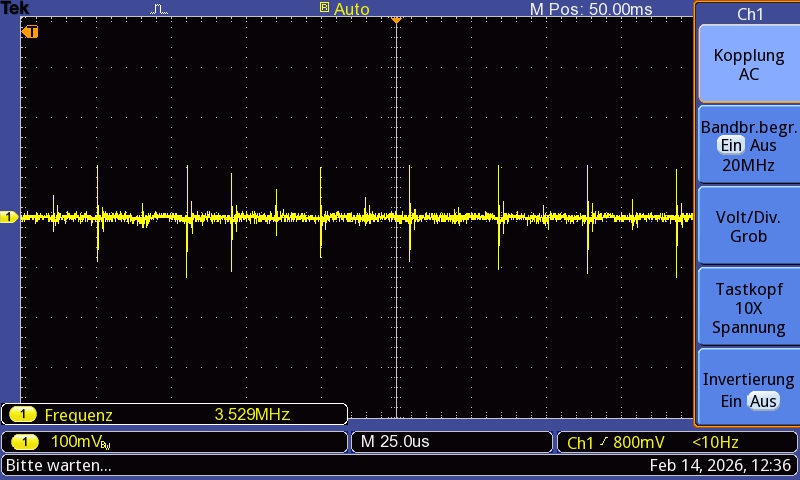Click the orange T trigger level marker
This screenshot has height=480, width=800.
31,32
